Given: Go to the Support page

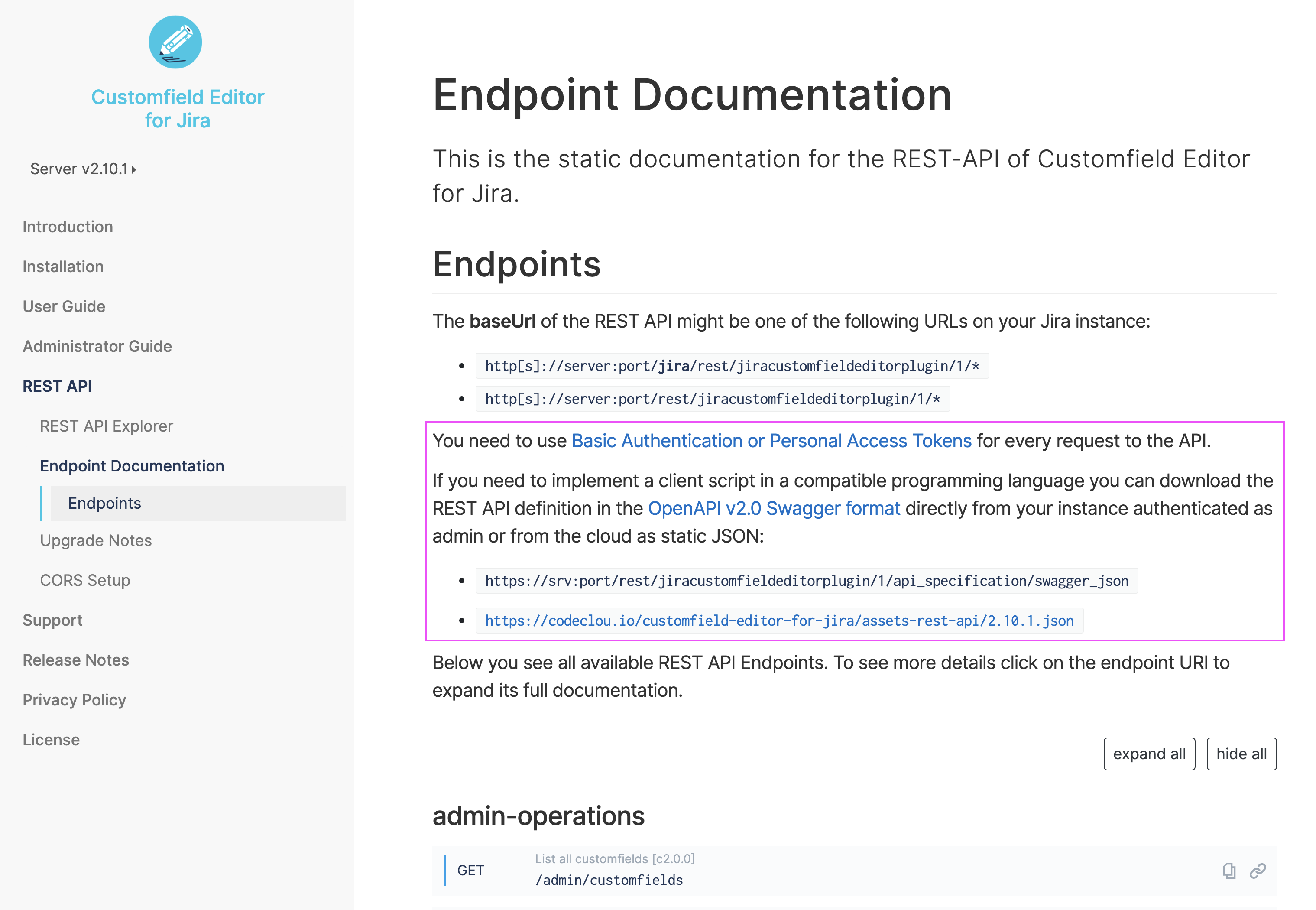Looking at the screenshot, I should (52, 620).
